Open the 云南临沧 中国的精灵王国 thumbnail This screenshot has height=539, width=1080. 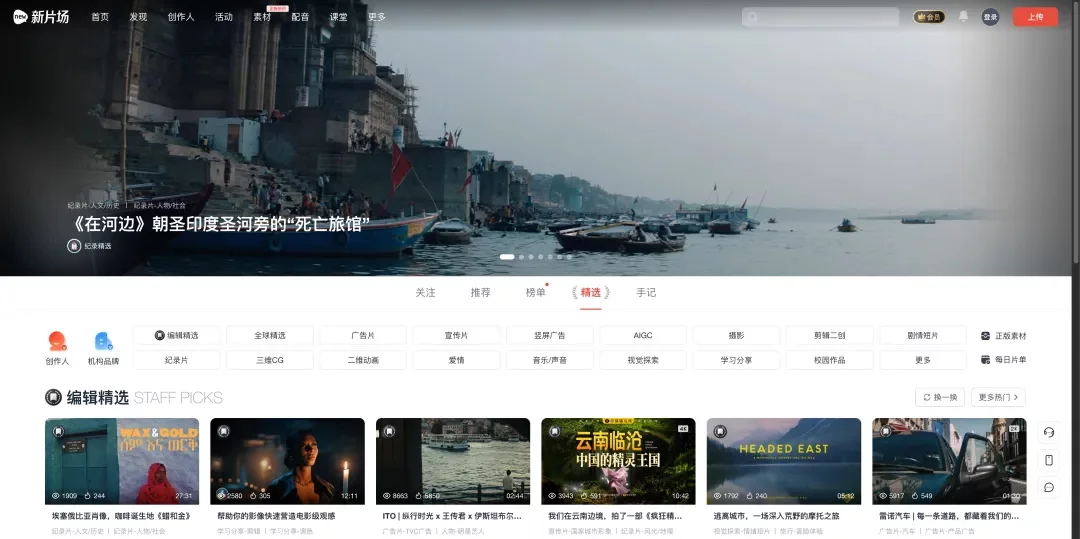click(x=618, y=461)
